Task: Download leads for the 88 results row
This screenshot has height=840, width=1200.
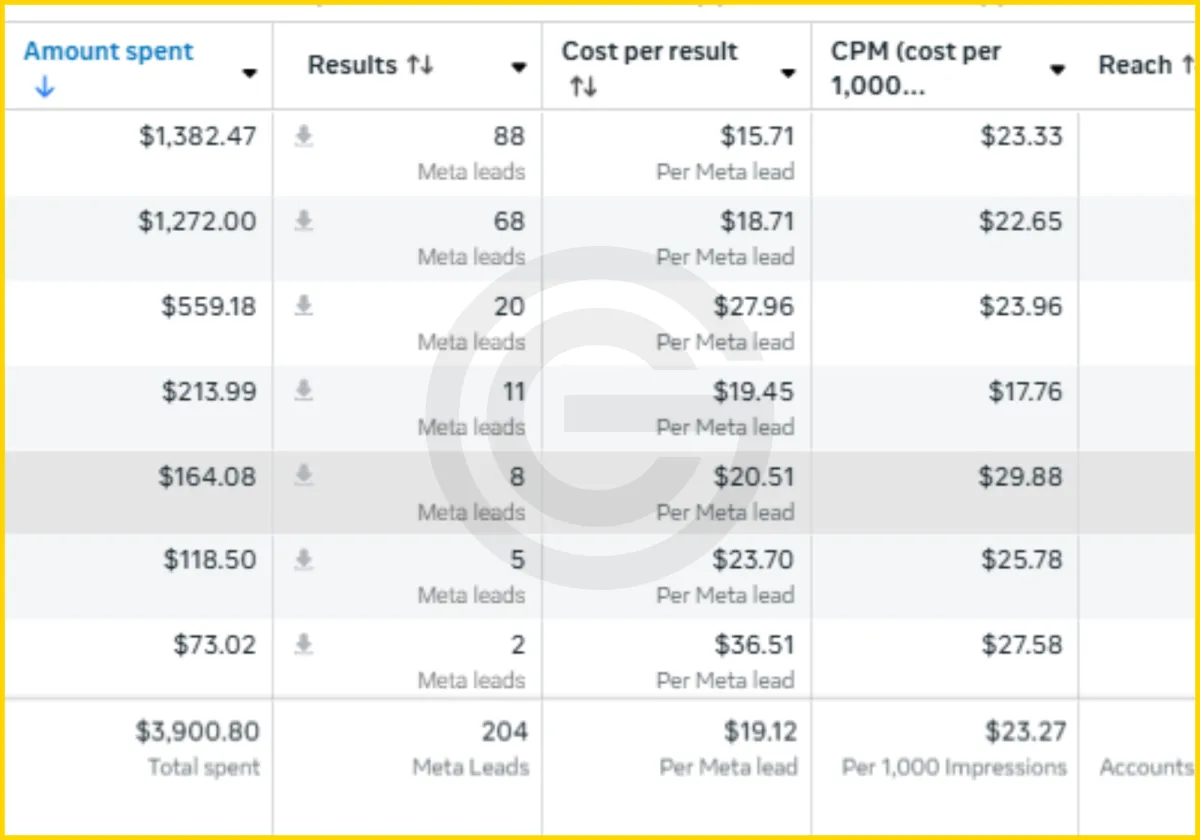Action: coord(304,137)
